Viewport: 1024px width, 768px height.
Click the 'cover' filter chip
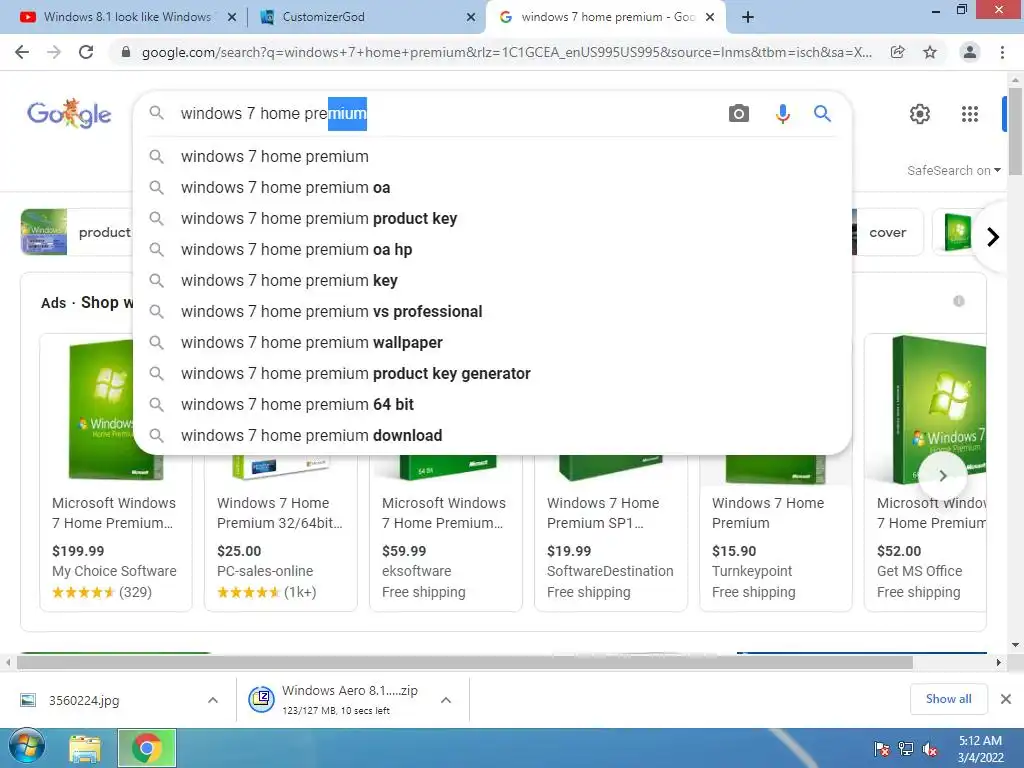[x=887, y=232]
